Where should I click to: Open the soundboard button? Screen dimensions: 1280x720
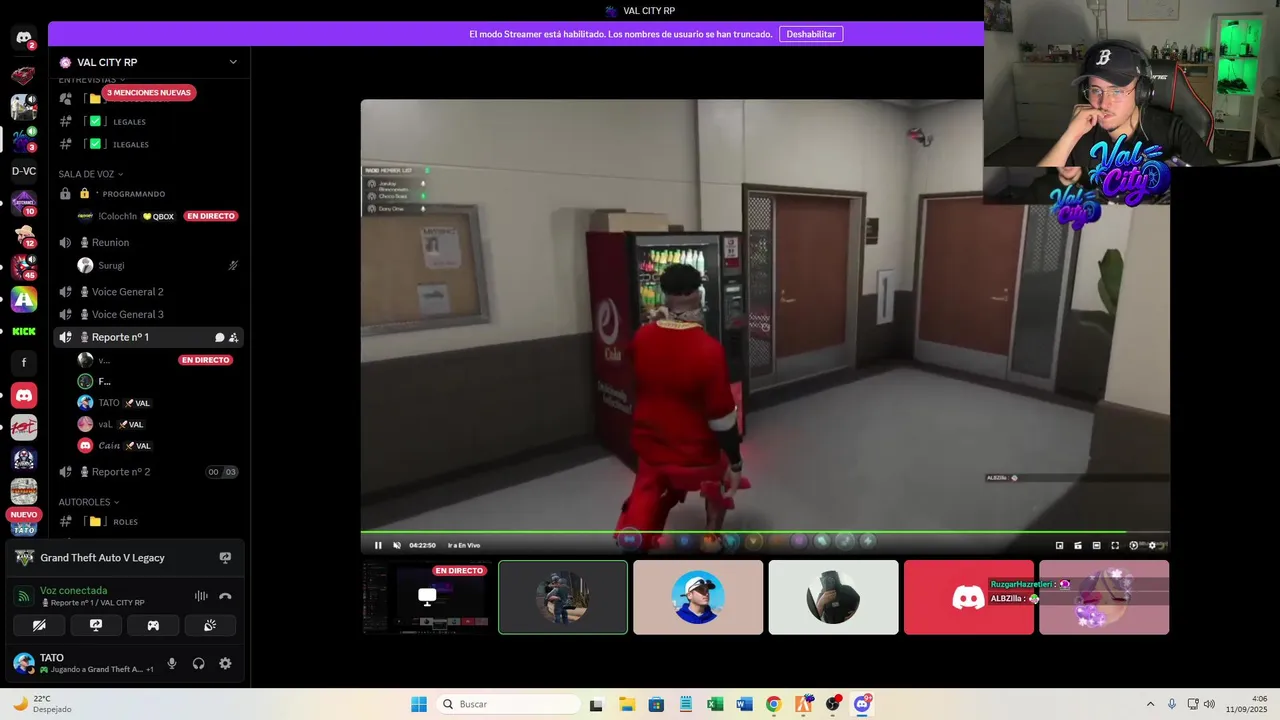click(210, 625)
